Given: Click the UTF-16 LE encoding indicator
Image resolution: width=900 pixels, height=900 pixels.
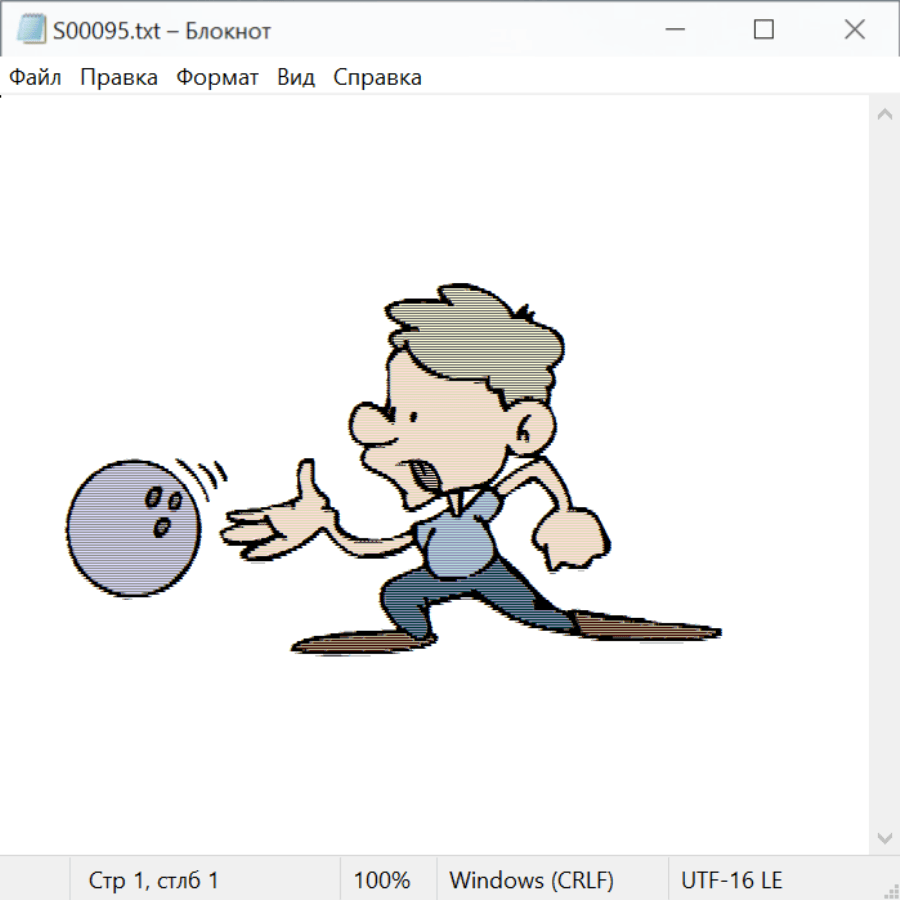Looking at the screenshot, I should point(731,880).
